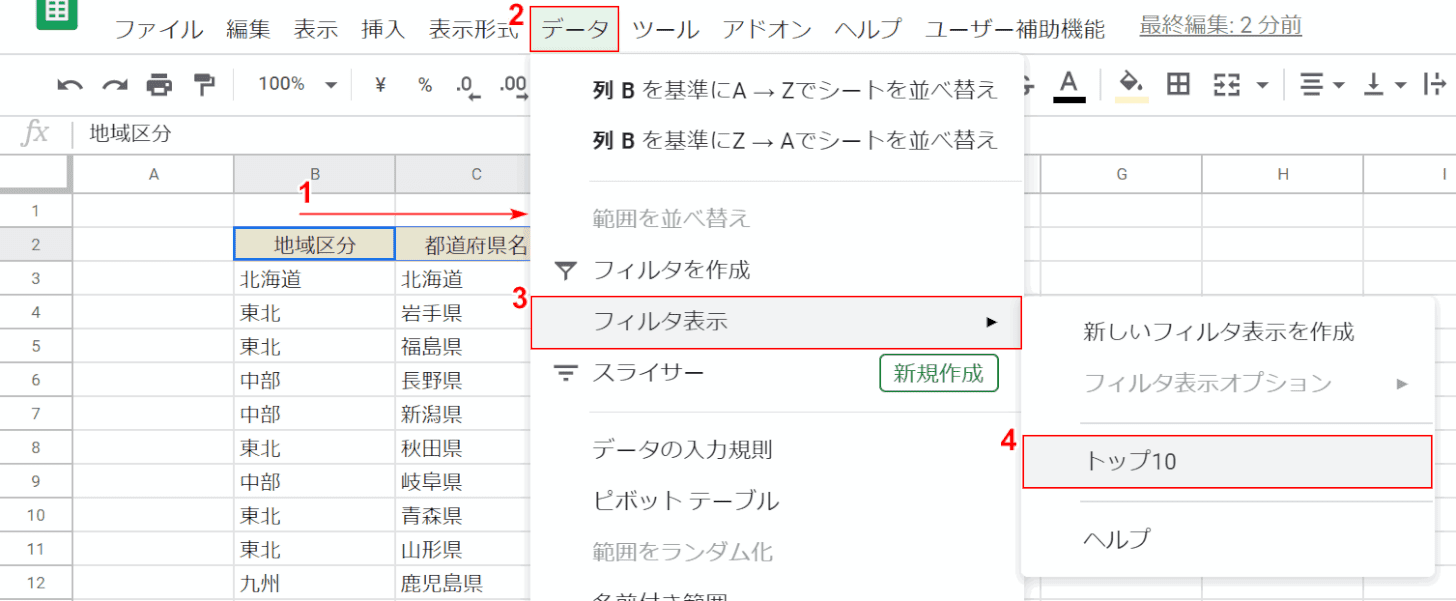Click the slicer icon
The width and height of the screenshot is (1456, 601).
tap(566, 374)
